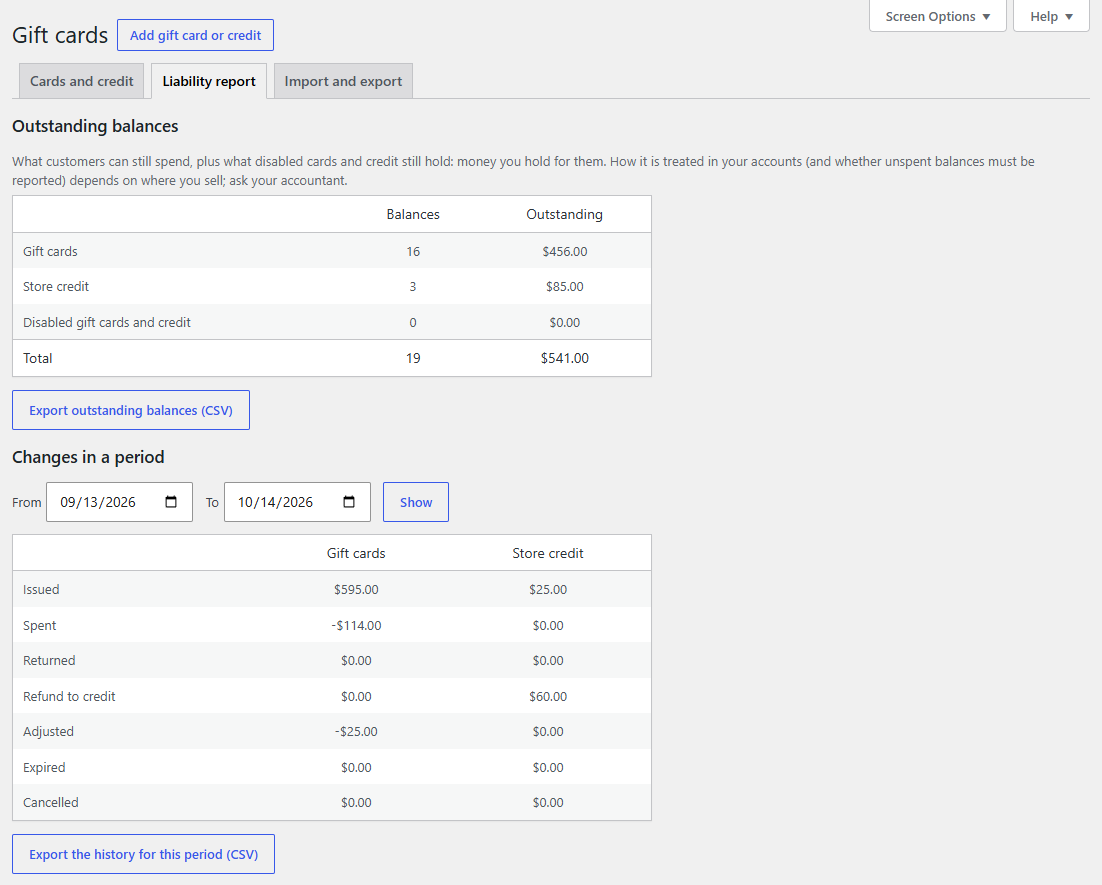Export outstanding balances as CSV
This screenshot has height=885, width=1102.
click(131, 410)
